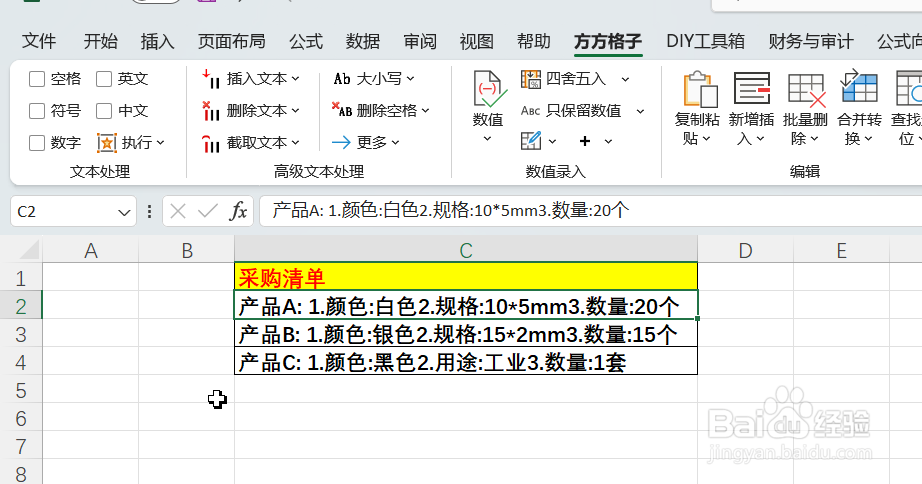The height and width of the screenshot is (484, 922).
Task: Open the 只保留数值 dropdown arrow
Action: coord(640,111)
